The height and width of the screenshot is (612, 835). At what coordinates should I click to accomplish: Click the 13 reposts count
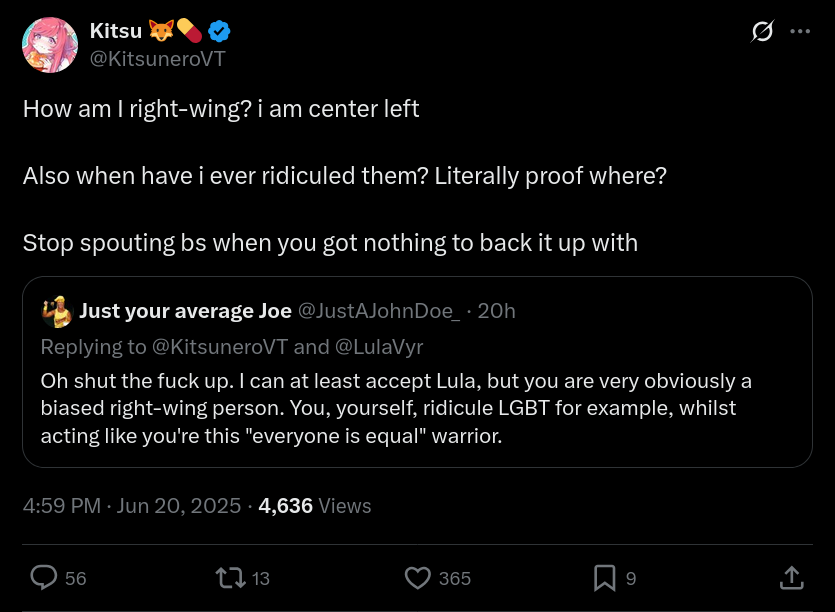point(261,578)
